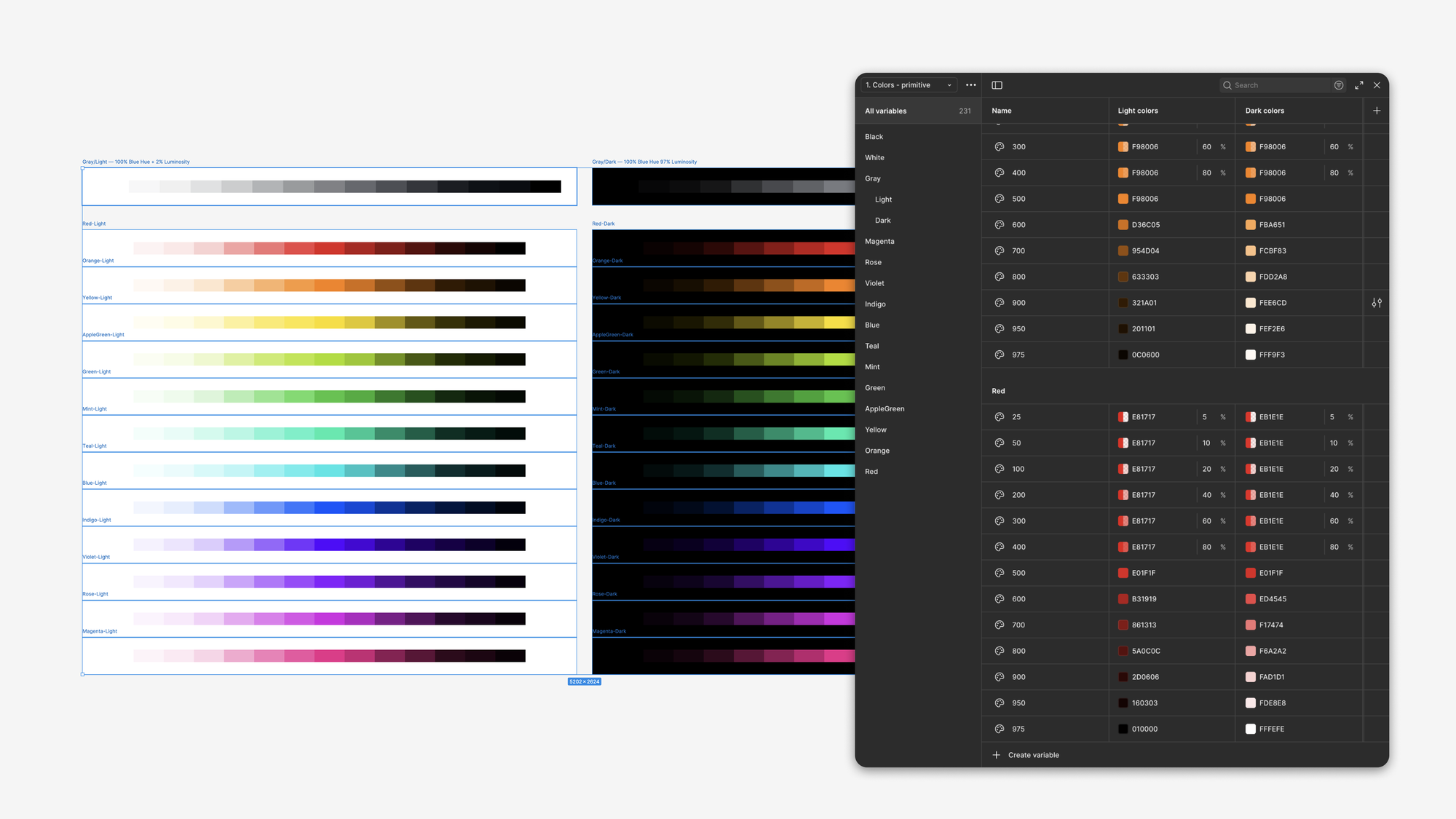Expand the variables window to full size
The width and height of the screenshot is (1456, 819).
click(x=1358, y=85)
